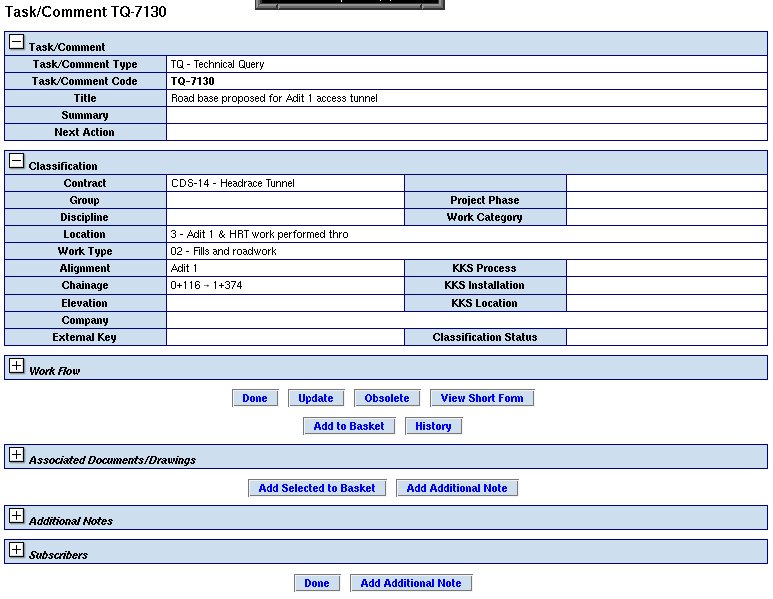Screen dimensions: 773x599
Task: Click Add Selected to Basket
Action: (x=317, y=488)
